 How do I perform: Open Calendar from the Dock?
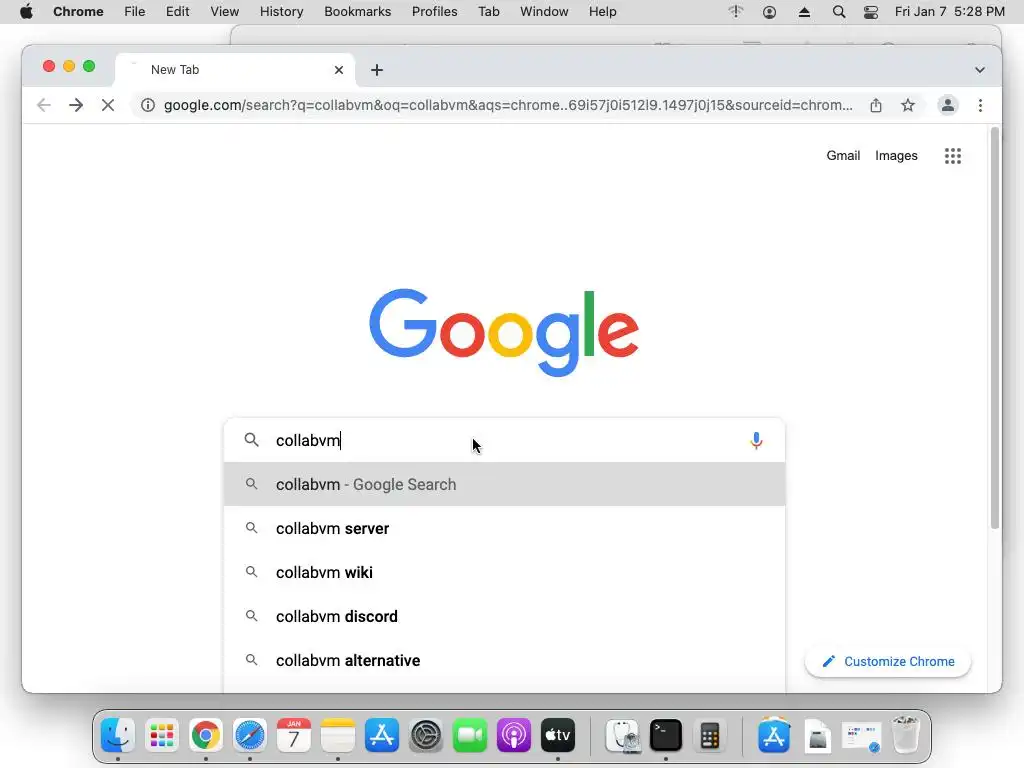point(294,735)
